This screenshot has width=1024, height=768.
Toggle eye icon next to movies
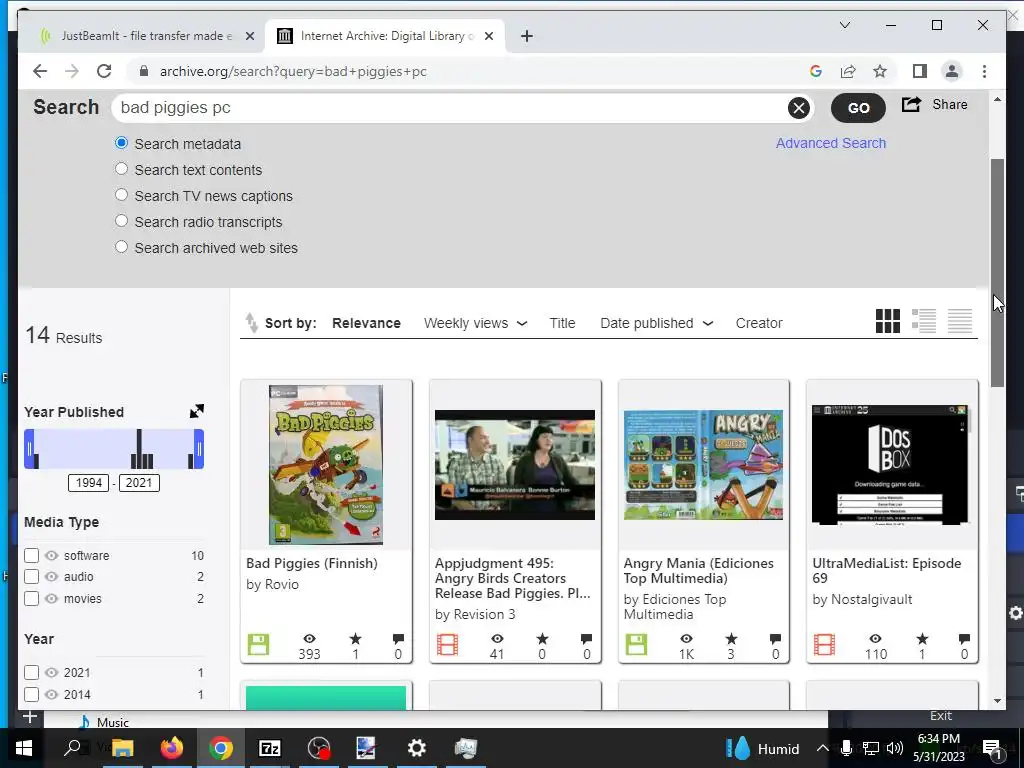tap(52, 599)
